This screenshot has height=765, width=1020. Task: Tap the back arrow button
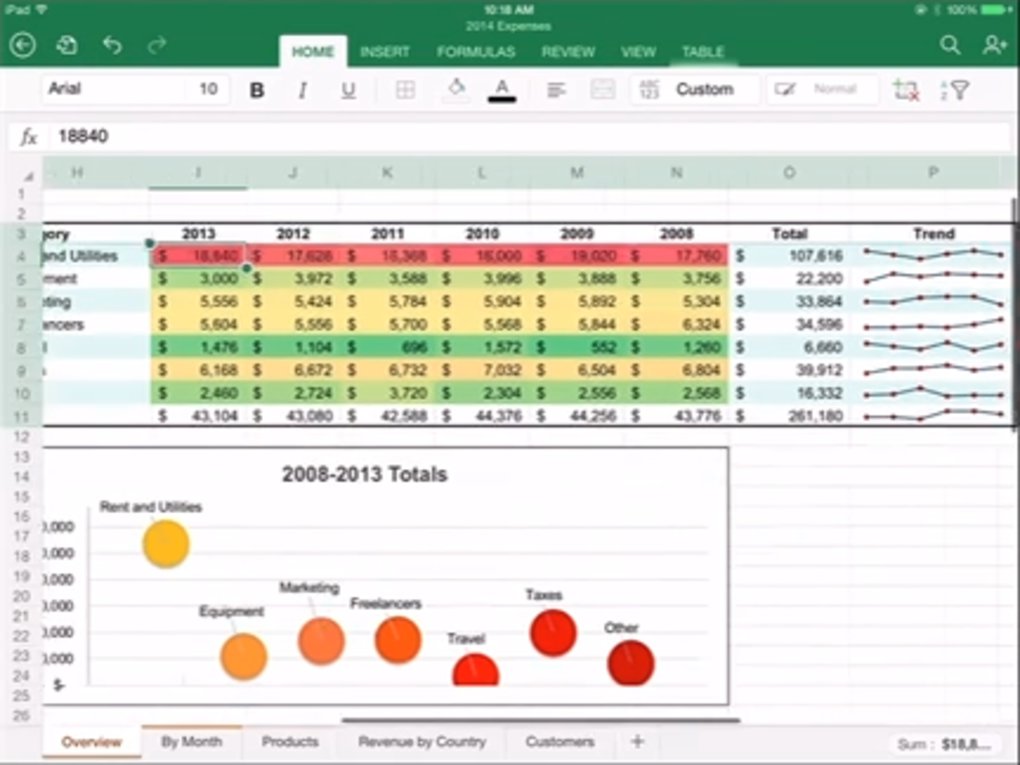pyautogui.click(x=22, y=46)
